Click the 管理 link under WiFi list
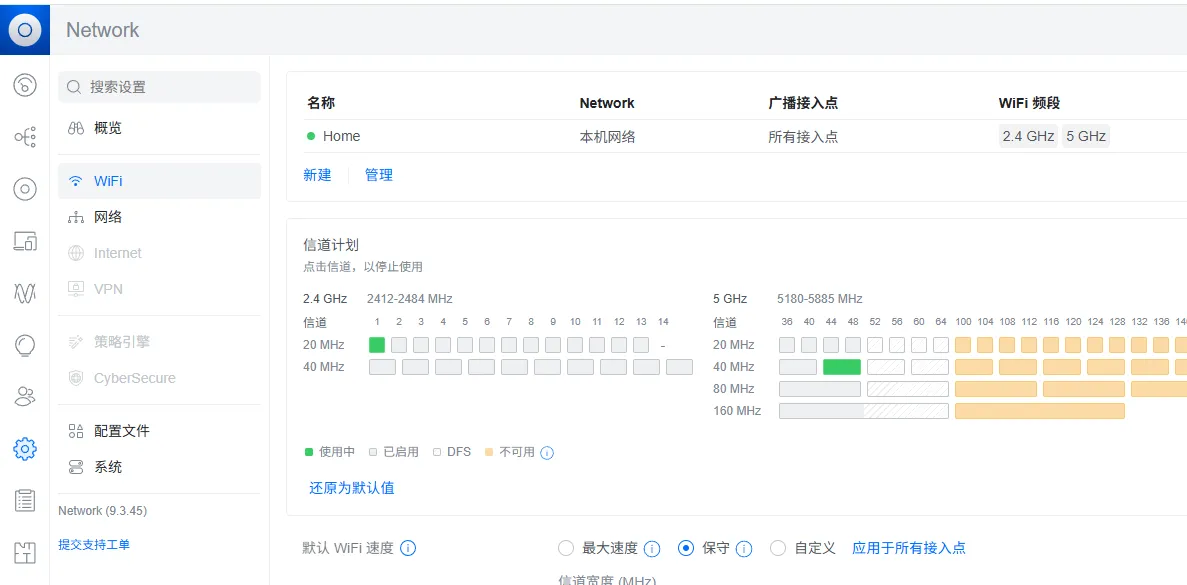The width and height of the screenshot is (1187, 585). pyautogui.click(x=379, y=176)
